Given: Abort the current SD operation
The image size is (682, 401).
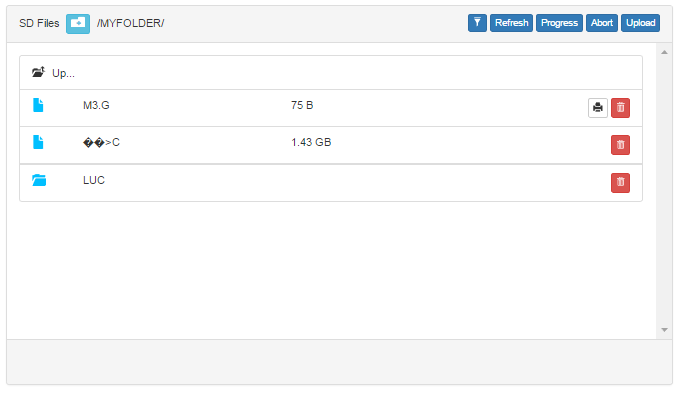Looking at the screenshot, I should (x=602, y=23).
